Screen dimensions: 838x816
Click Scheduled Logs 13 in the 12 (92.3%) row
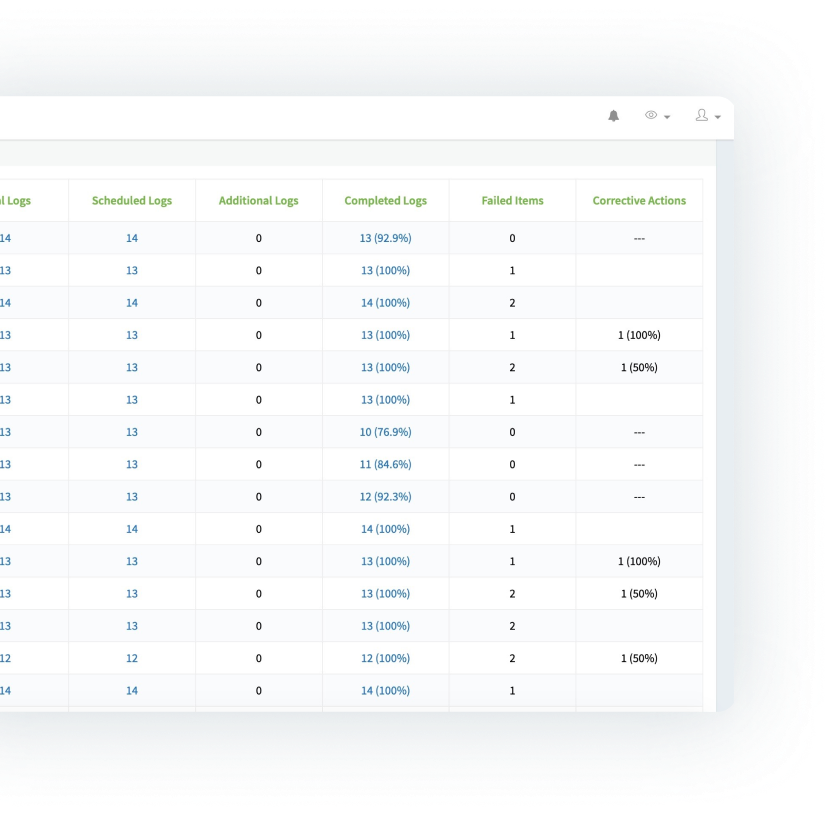click(132, 497)
